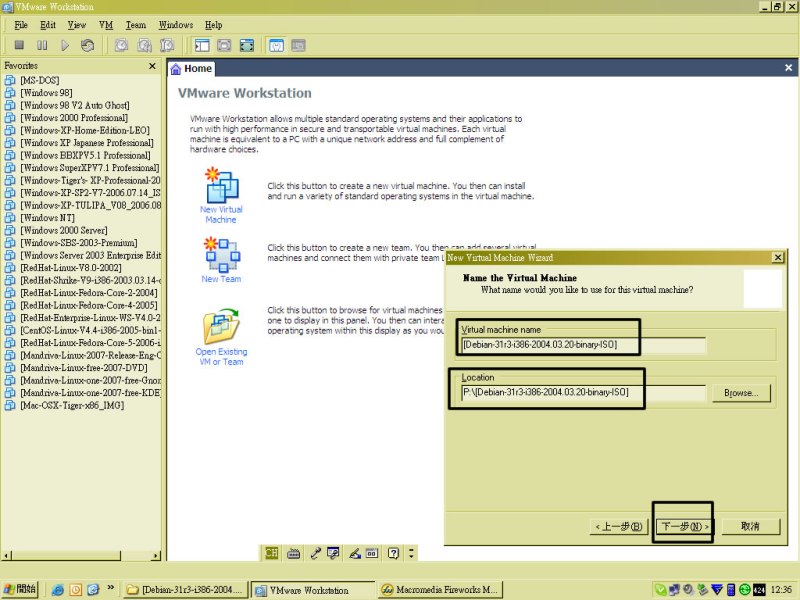Viewport: 800px width, 600px height.
Task: Open the Team menu
Action: [136, 25]
